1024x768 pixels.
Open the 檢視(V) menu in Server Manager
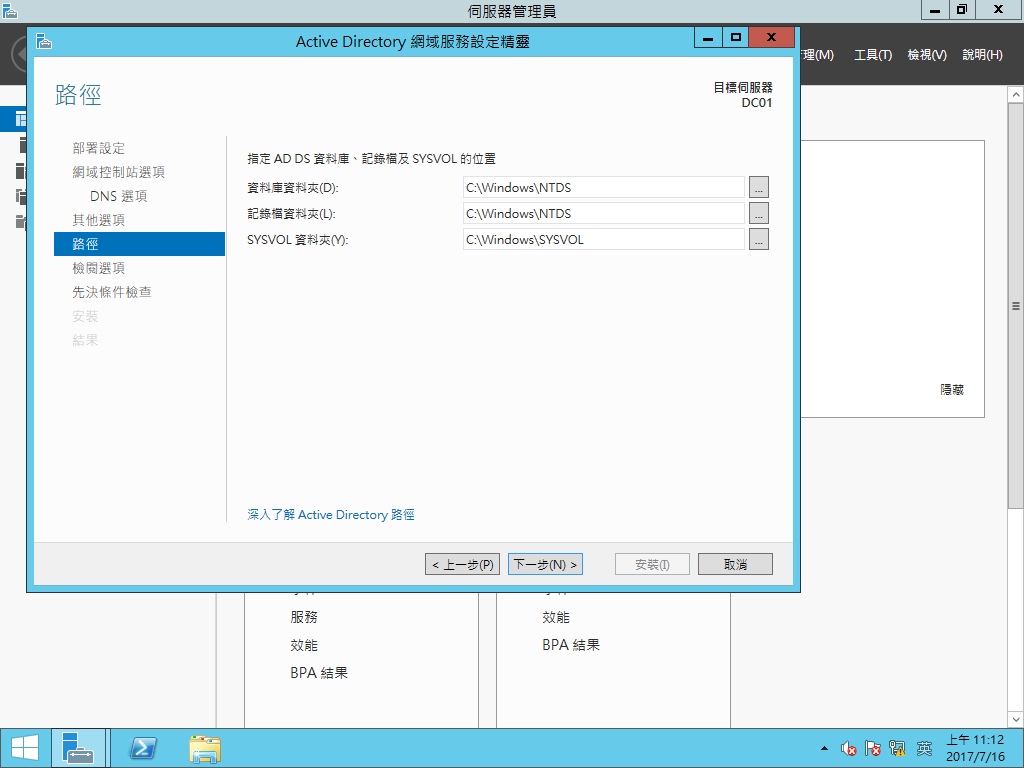(x=927, y=55)
